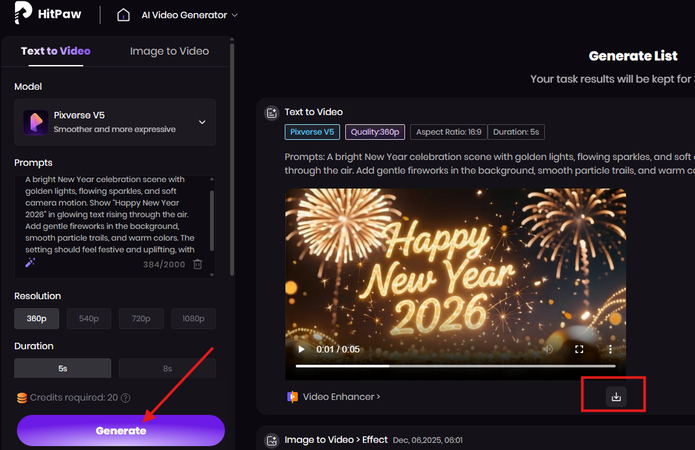Screen dimensions: 695x450
Task: Click the Aspect Ratio: 16:9 tag
Action: [x=449, y=132]
